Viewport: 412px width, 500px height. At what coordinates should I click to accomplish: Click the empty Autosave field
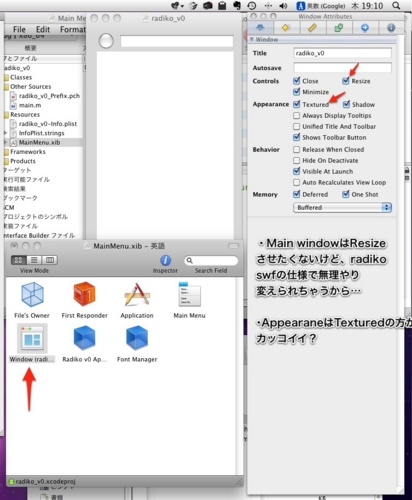(x=342, y=68)
